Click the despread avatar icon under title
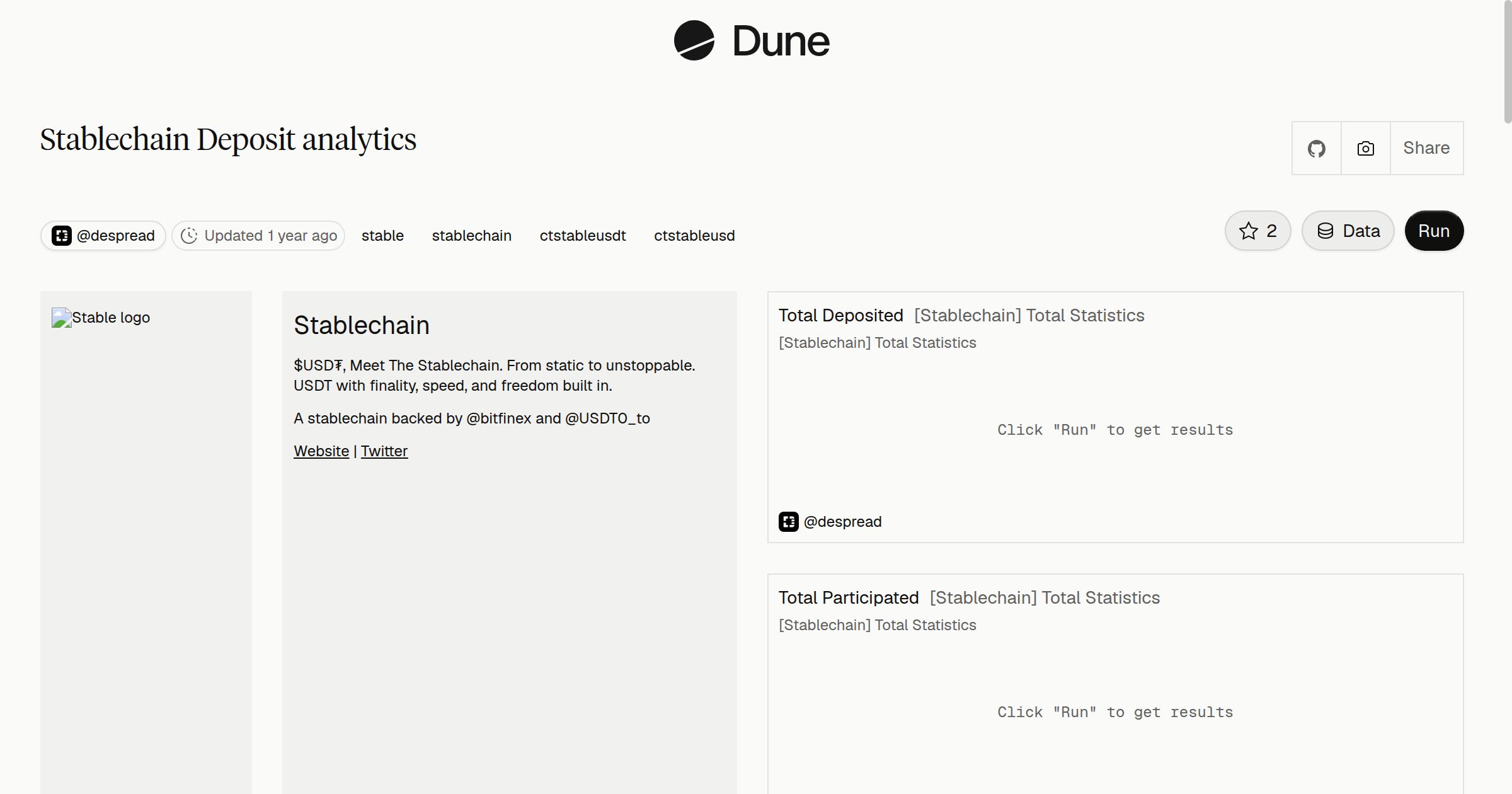Image resolution: width=1512 pixels, height=794 pixels. click(62, 236)
